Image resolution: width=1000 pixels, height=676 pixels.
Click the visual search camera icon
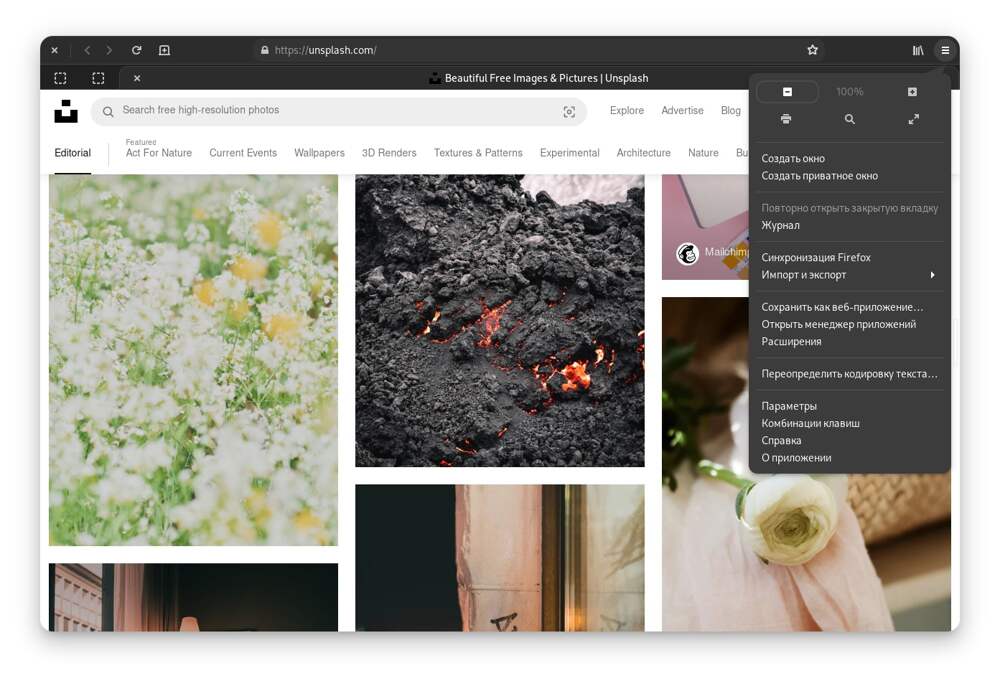[569, 112]
